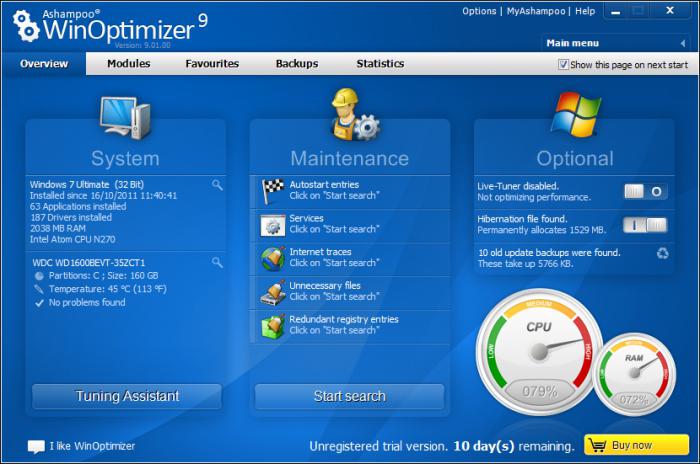
Task: Select the Services maintenance row
Action: tap(350, 226)
